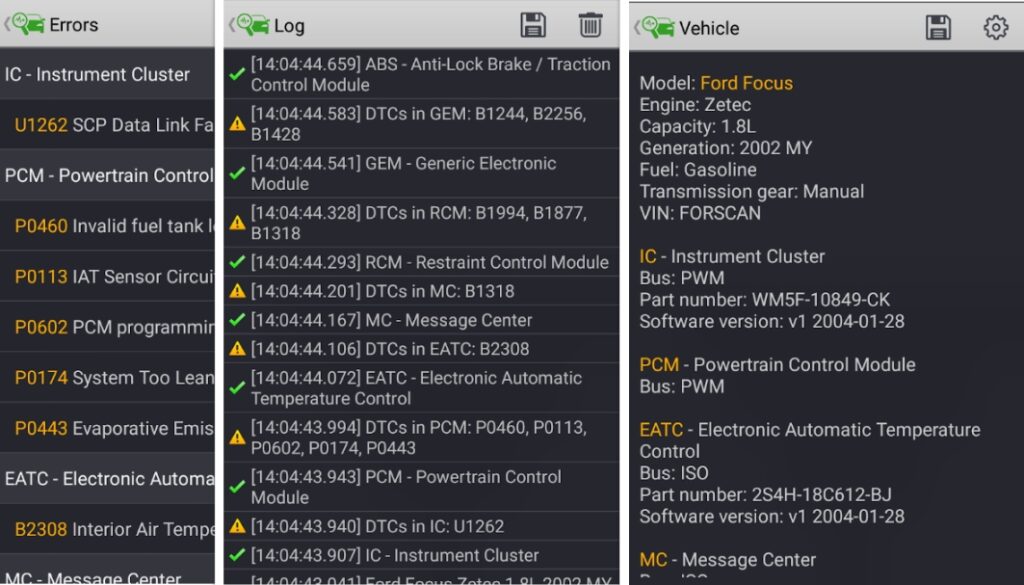Click green checkmark beside ABS log entry
1024x585 pixels.
pyautogui.click(x=237, y=74)
